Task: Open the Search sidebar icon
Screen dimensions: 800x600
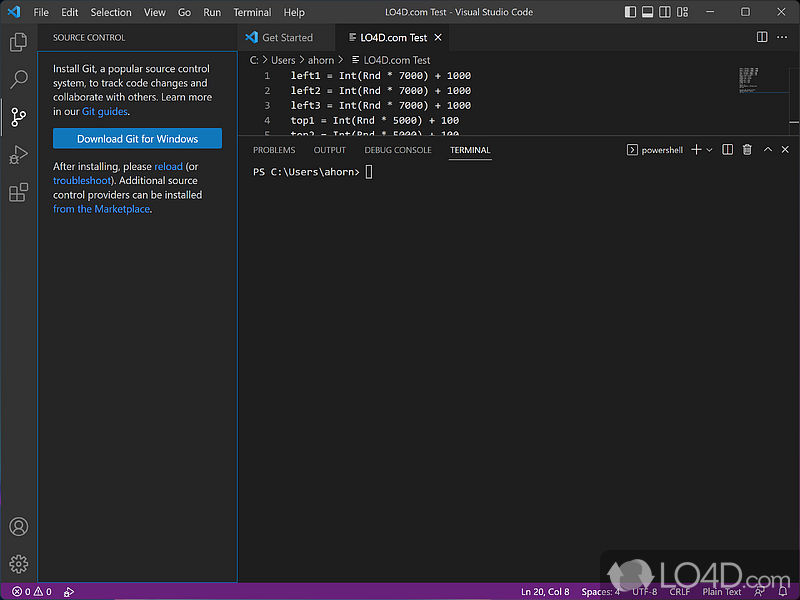Action: coord(18,79)
